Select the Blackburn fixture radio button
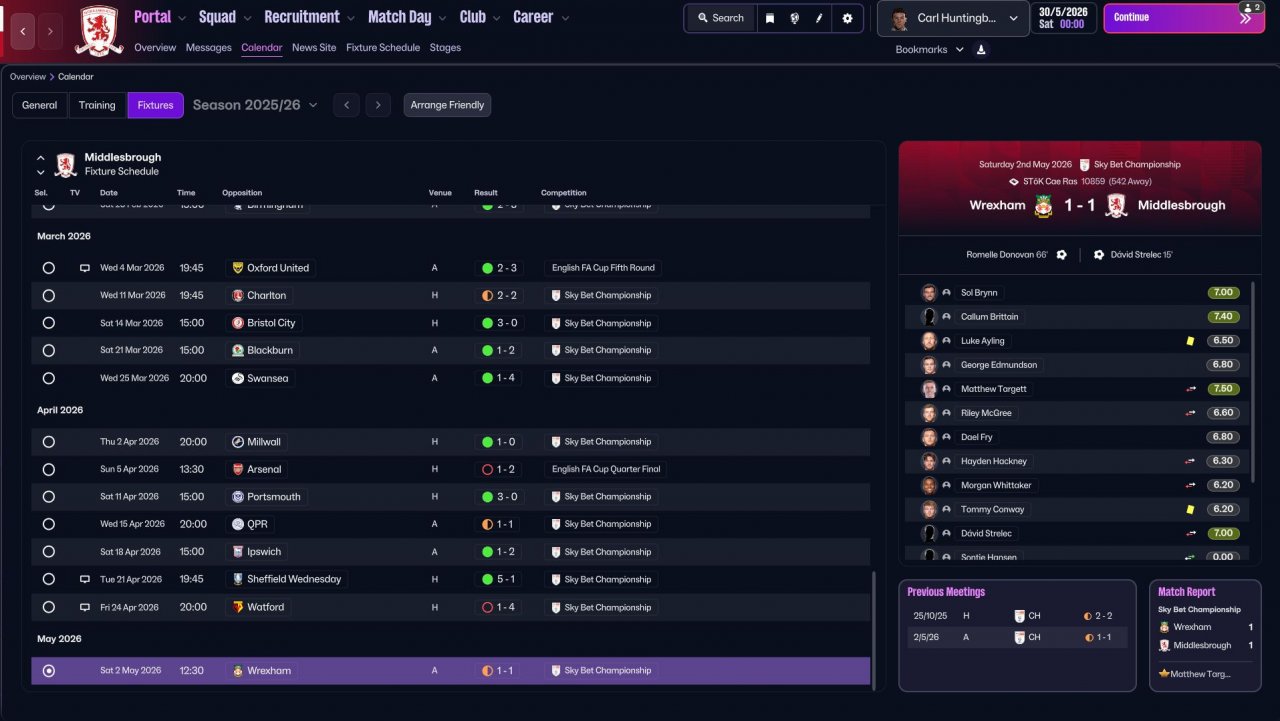 point(48,351)
